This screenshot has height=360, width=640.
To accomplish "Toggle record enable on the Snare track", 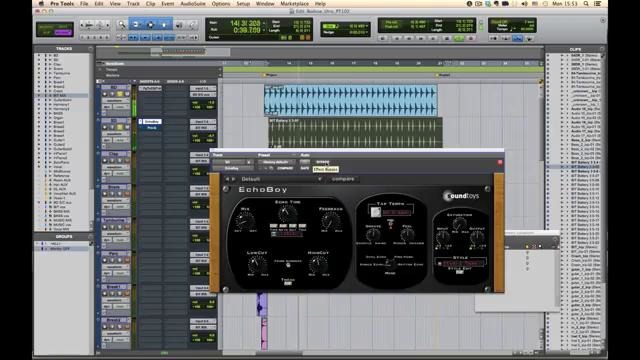I will click(x=105, y=194).
